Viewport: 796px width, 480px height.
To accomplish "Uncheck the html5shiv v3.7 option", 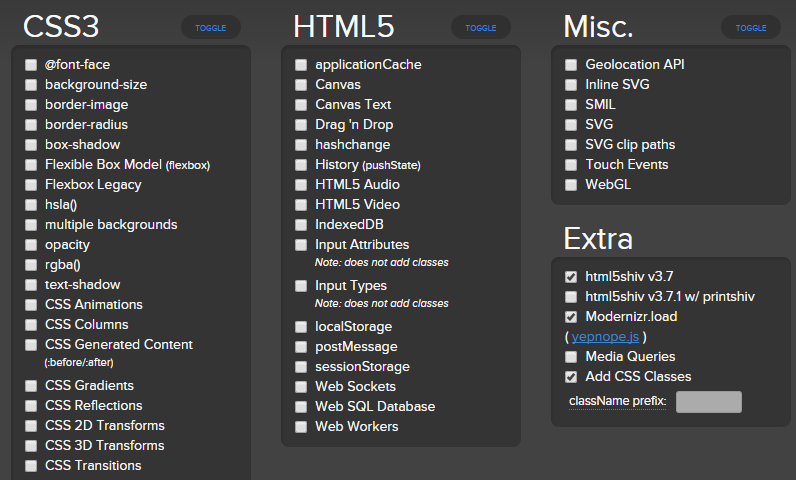I will pos(571,277).
